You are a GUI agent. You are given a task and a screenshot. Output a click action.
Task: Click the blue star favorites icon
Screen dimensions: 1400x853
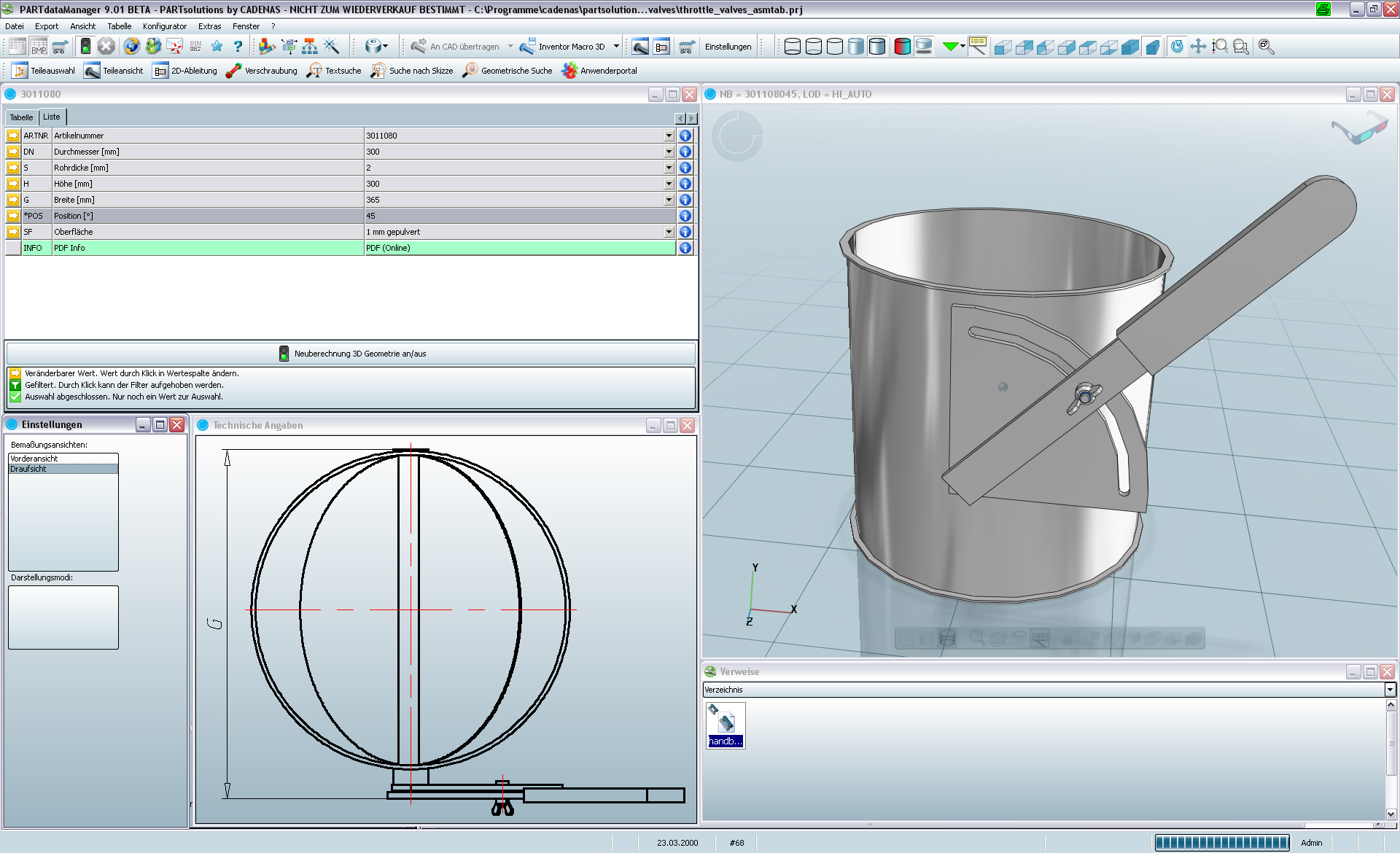(x=217, y=47)
